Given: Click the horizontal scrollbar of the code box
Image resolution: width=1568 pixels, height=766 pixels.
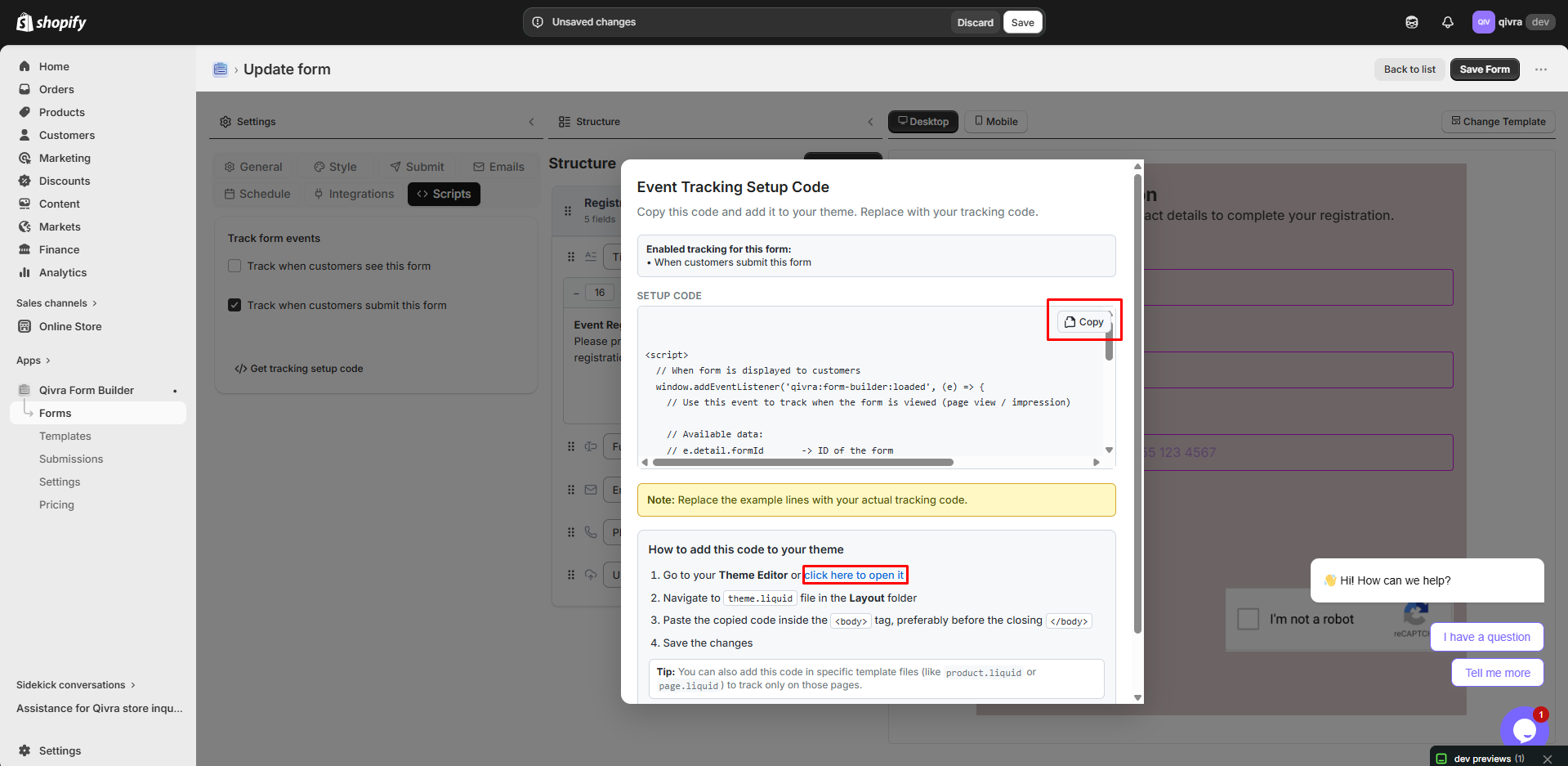Looking at the screenshot, I should (803, 462).
